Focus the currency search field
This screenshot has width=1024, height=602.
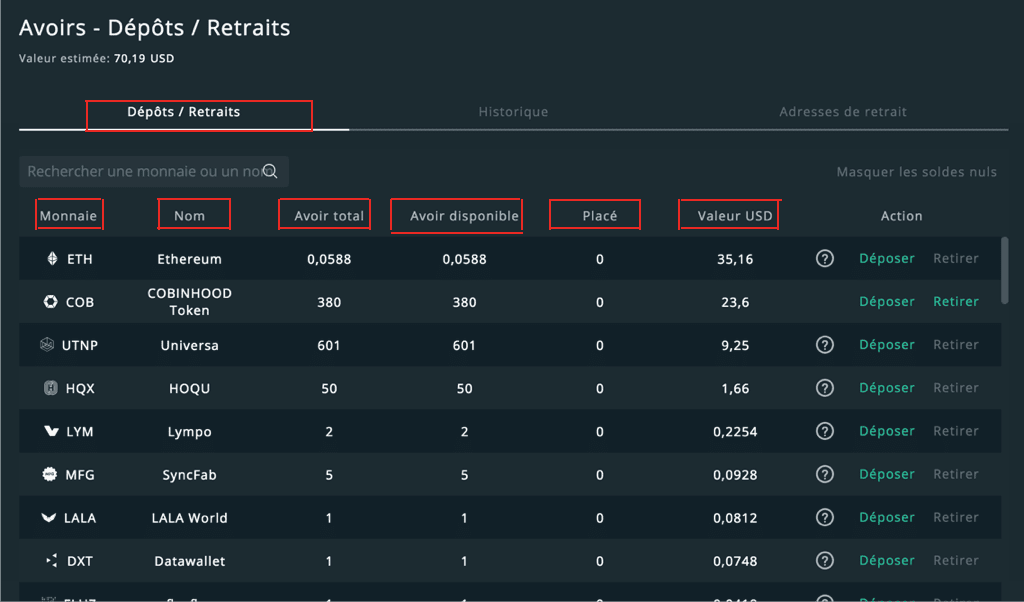point(154,172)
